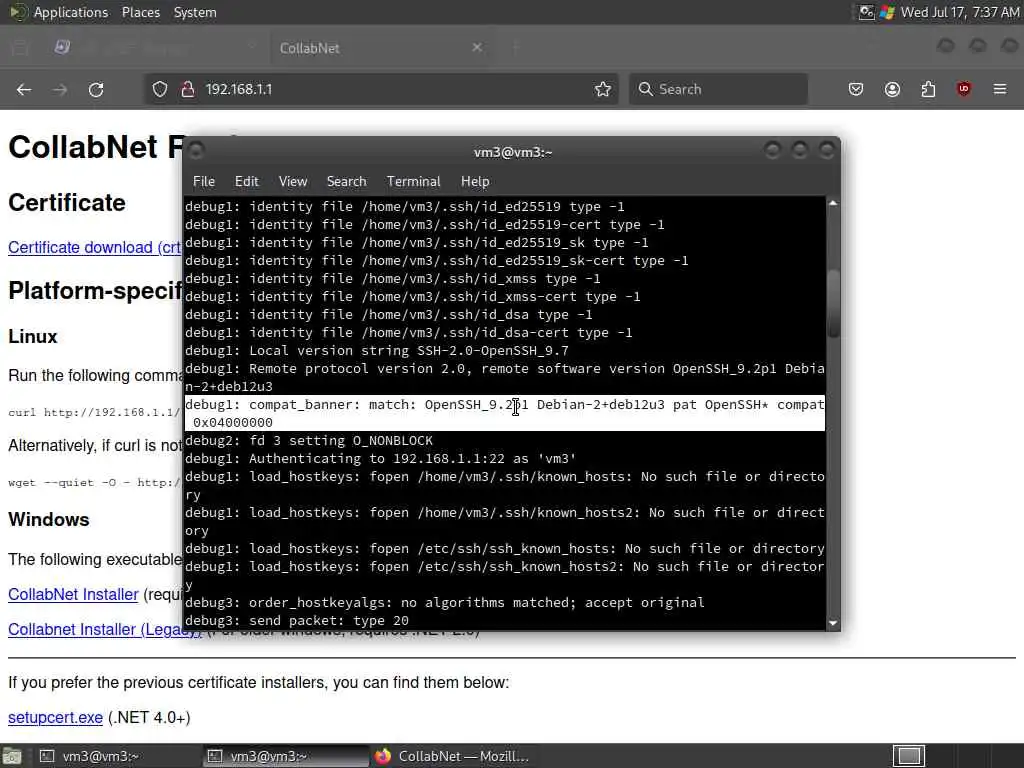Click the terminal scrollbar up arrow
The height and width of the screenshot is (768, 1024).
point(833,204)
